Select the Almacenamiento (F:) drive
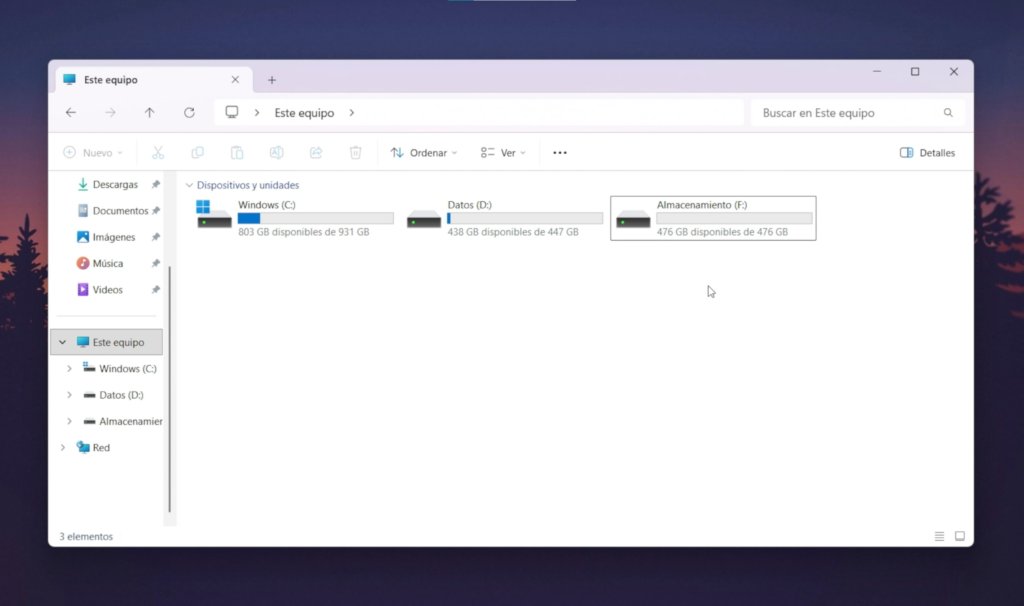Image resolution: width=1024 pixels, height=606 pixels. pyautogui.click(x=712, y=218)
